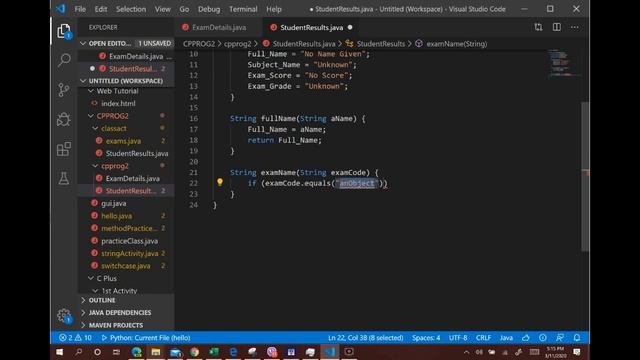Open notifications bell in status bar

point(577,338)
